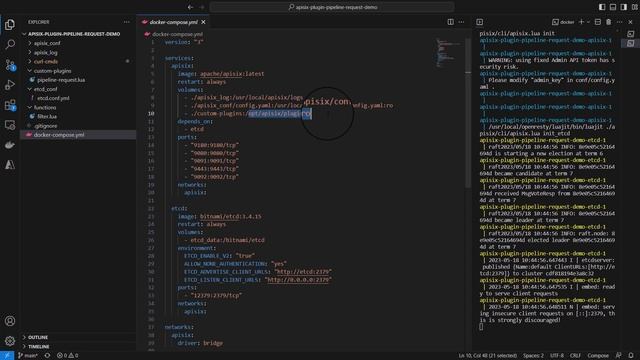The image size is (640, 360).
Task: Click the feedback icon in the status bar
Action: (x=619, y=356)
